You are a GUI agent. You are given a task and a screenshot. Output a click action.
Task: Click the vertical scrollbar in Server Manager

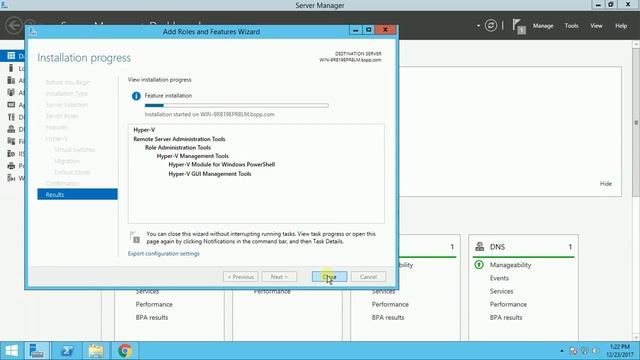636,122
